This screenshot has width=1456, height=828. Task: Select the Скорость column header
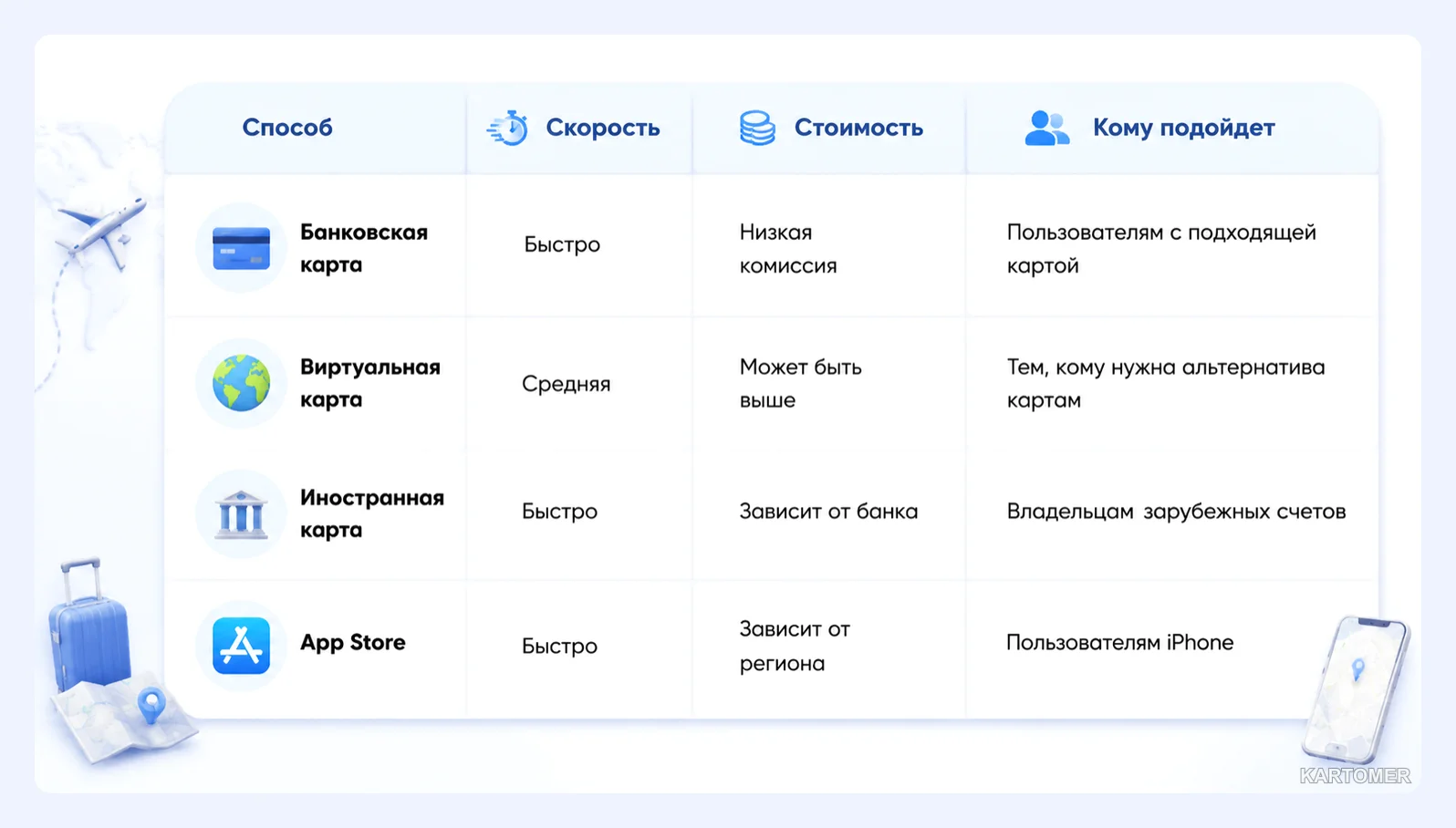(x=603, y=128)
